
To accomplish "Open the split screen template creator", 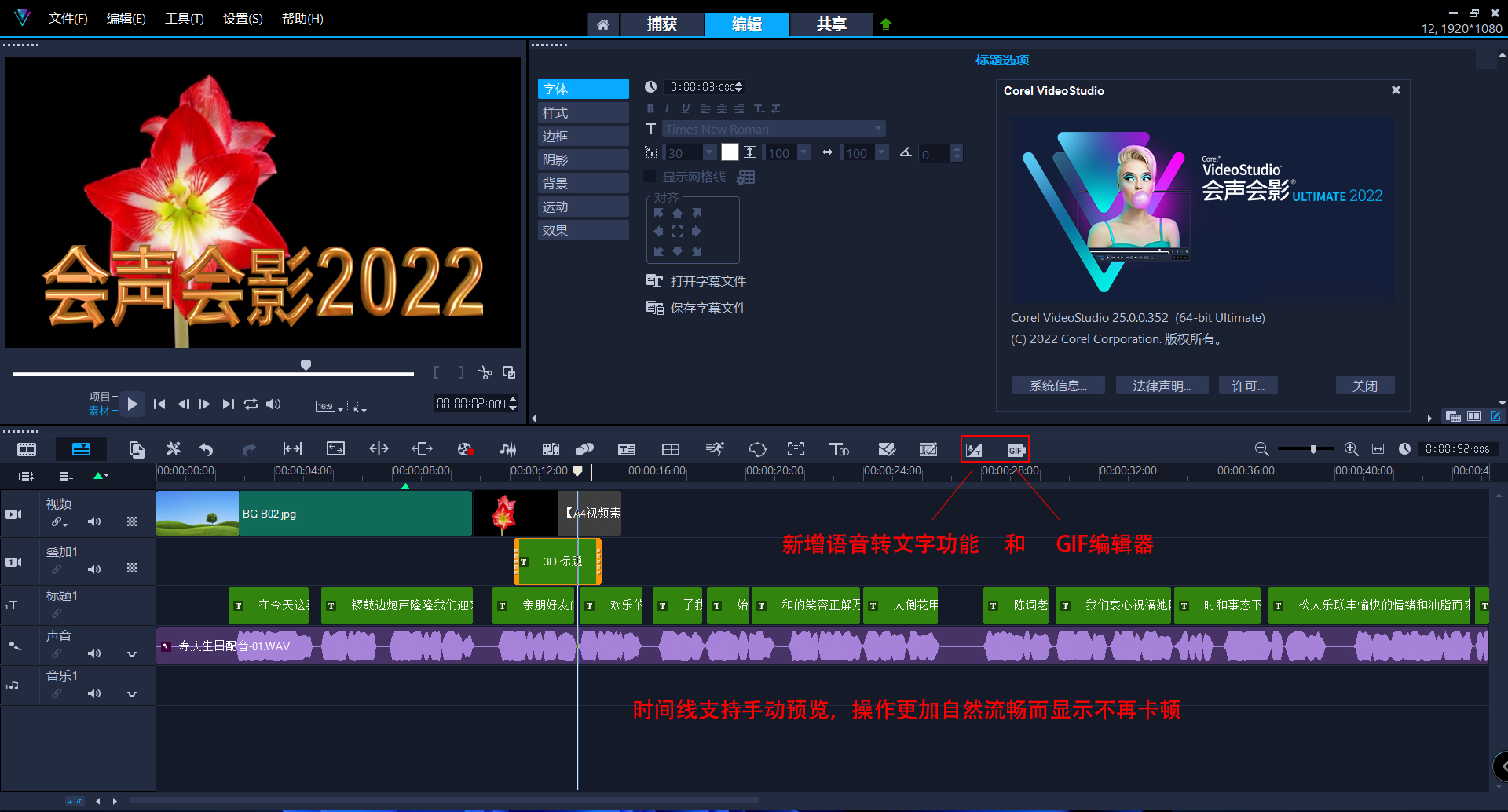I will 671,449.
